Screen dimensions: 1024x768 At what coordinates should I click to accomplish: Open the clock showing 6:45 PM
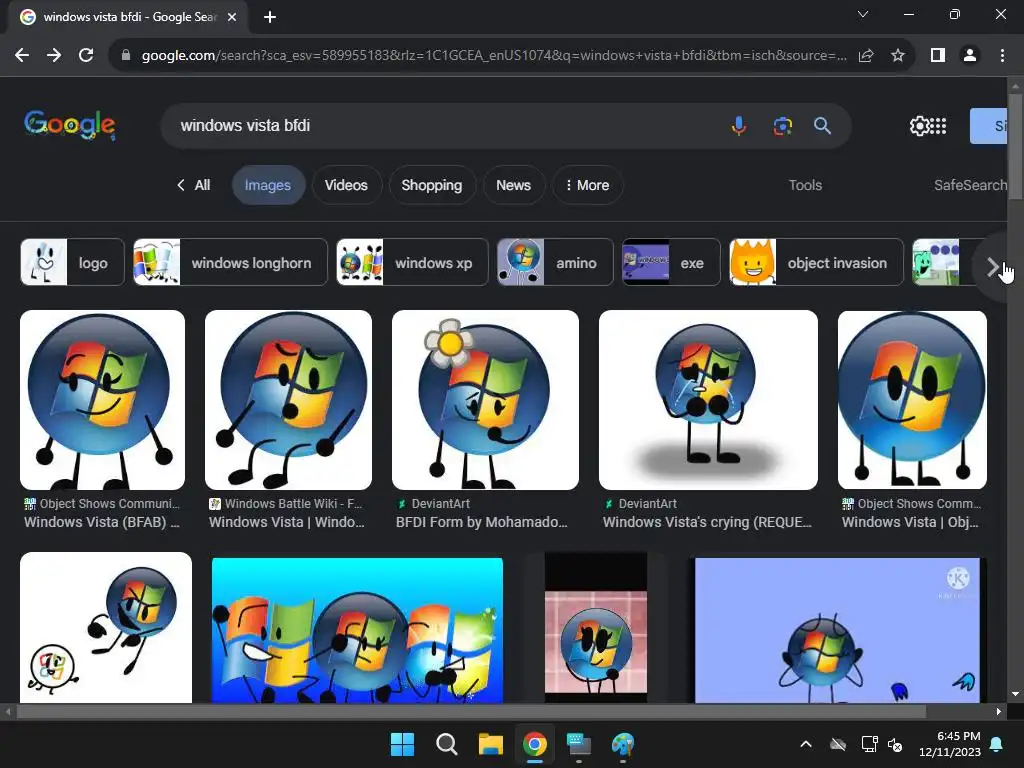(950, 744)
